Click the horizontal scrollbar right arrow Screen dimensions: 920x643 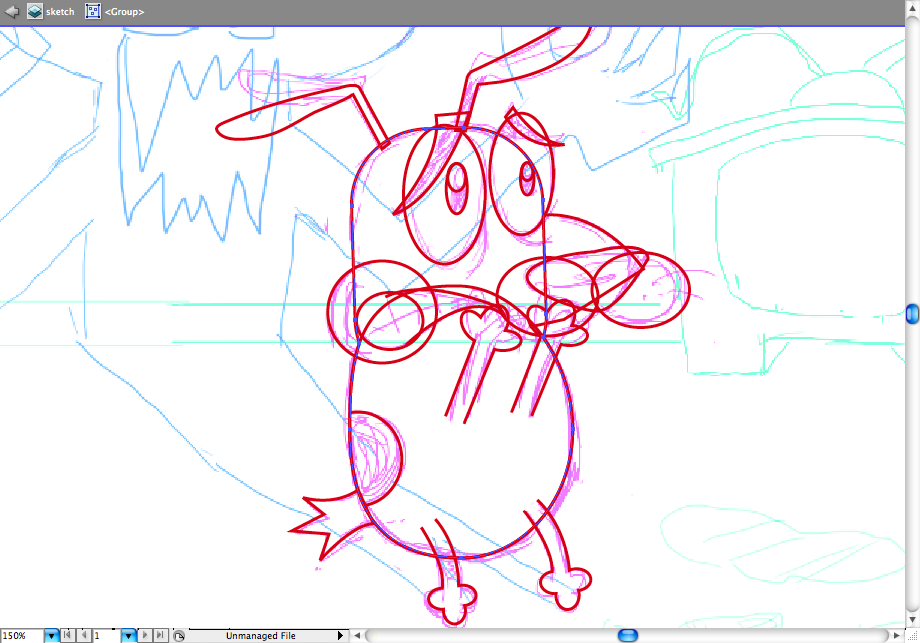tap(897, 635)
